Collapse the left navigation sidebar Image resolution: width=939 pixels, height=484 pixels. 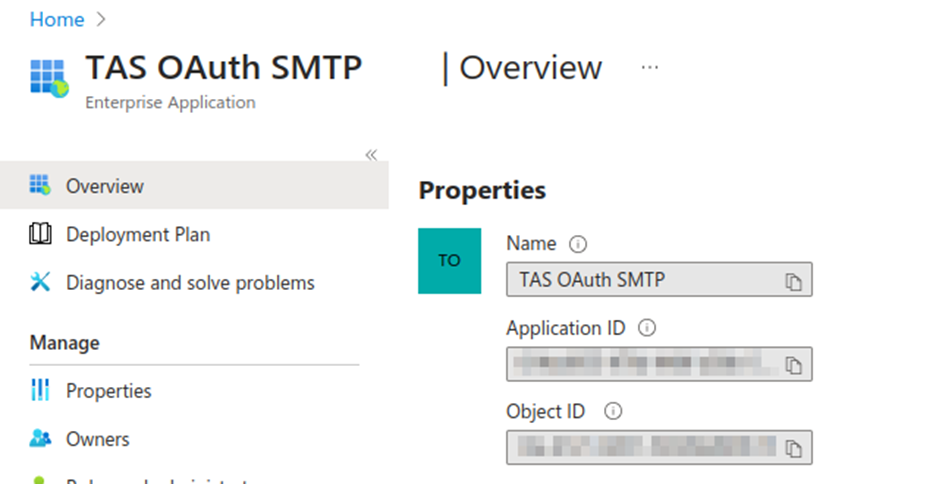point(371,155)
